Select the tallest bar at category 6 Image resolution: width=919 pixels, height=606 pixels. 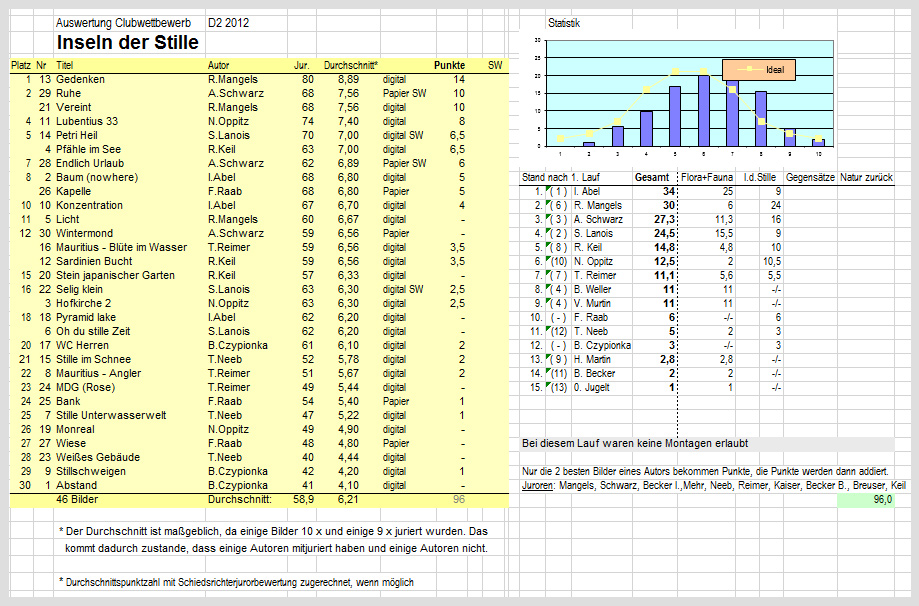704,111
